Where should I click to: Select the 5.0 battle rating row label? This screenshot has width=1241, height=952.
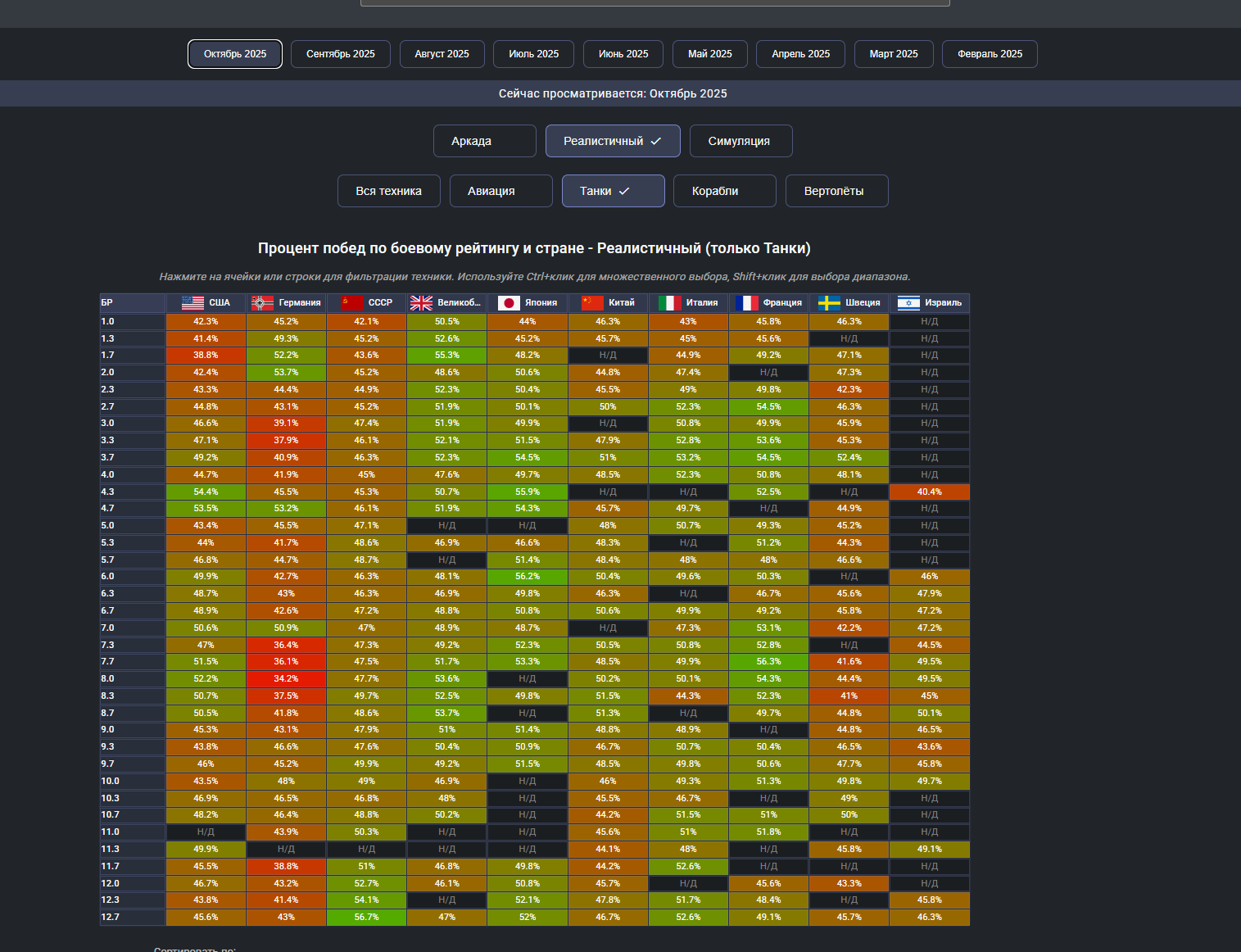[133, 526]
